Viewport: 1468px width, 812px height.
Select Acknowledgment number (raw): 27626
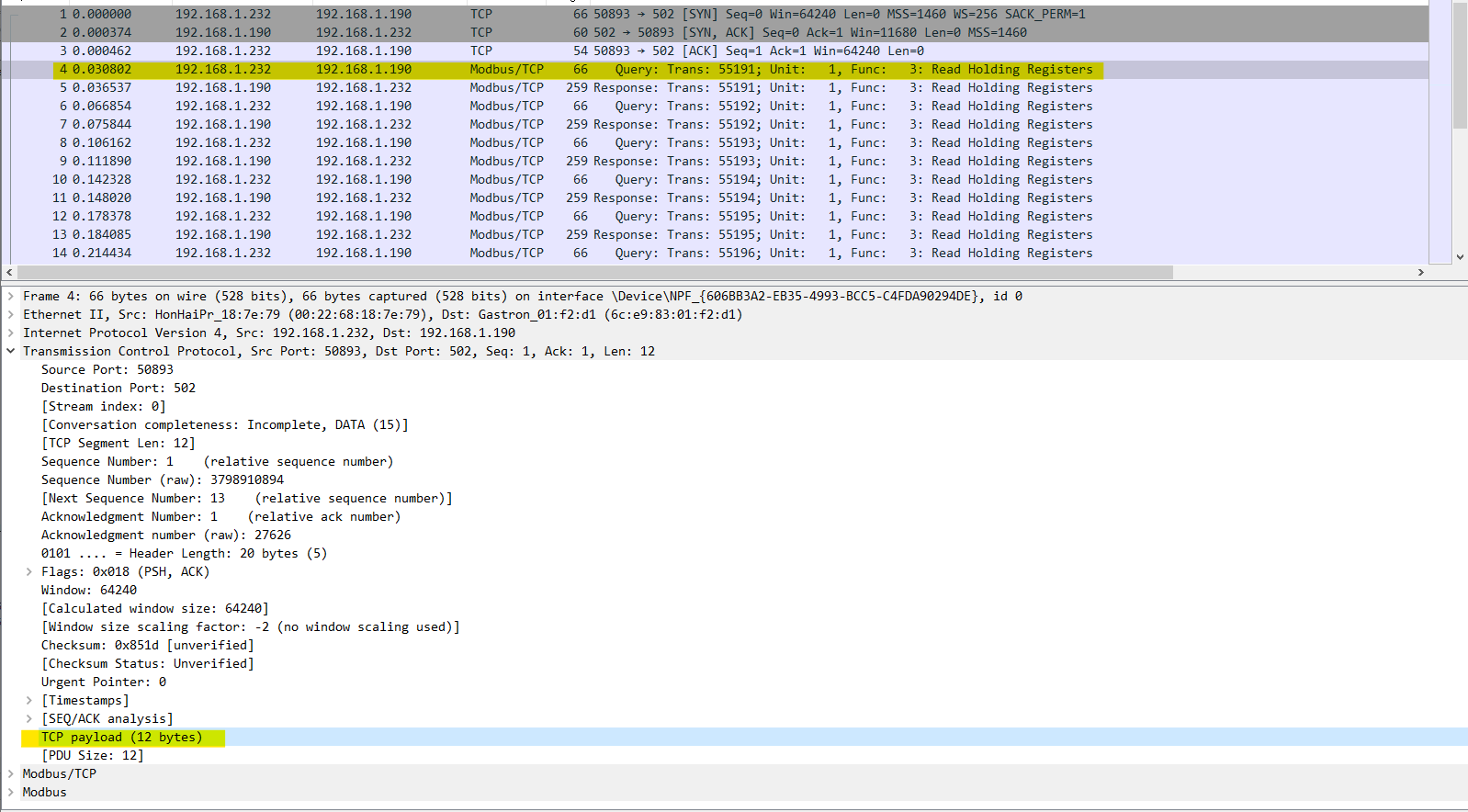click(x=166, y=535)
